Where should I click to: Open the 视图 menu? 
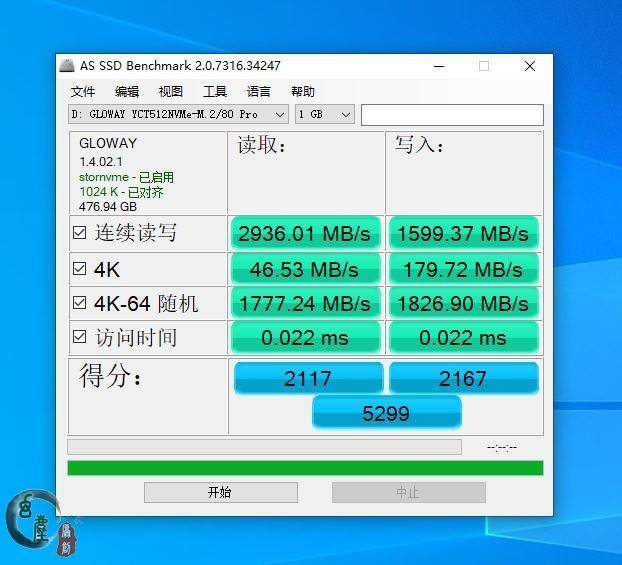click(171, 92)
